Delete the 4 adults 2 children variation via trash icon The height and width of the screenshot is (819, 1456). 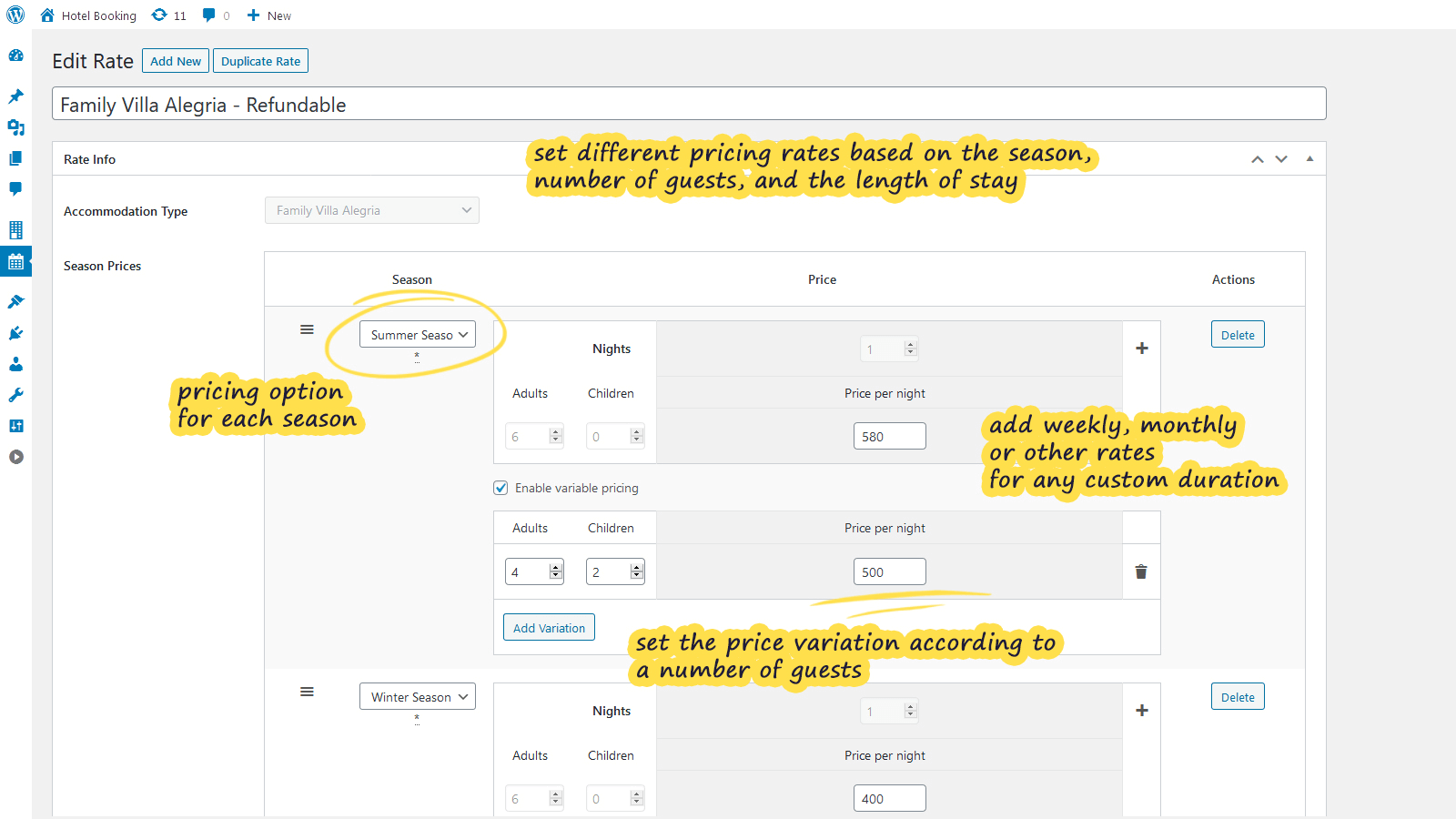tap(1141, 571)
